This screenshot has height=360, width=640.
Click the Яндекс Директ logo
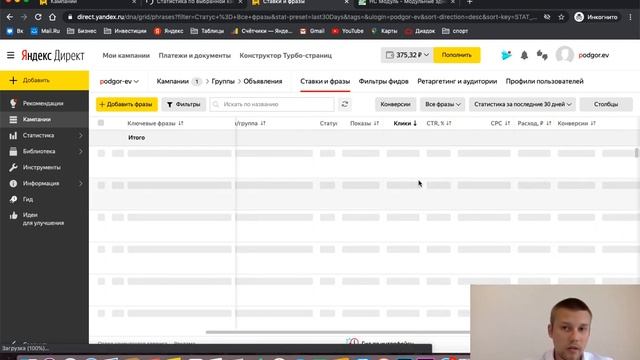tap(53, 56)
